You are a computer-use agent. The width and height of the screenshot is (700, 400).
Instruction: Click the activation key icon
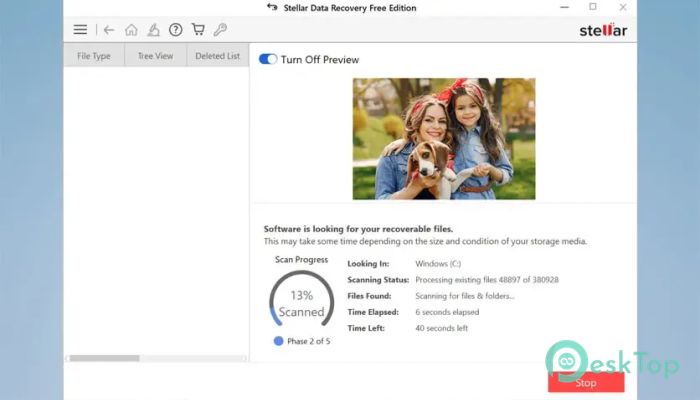[220, 30]
